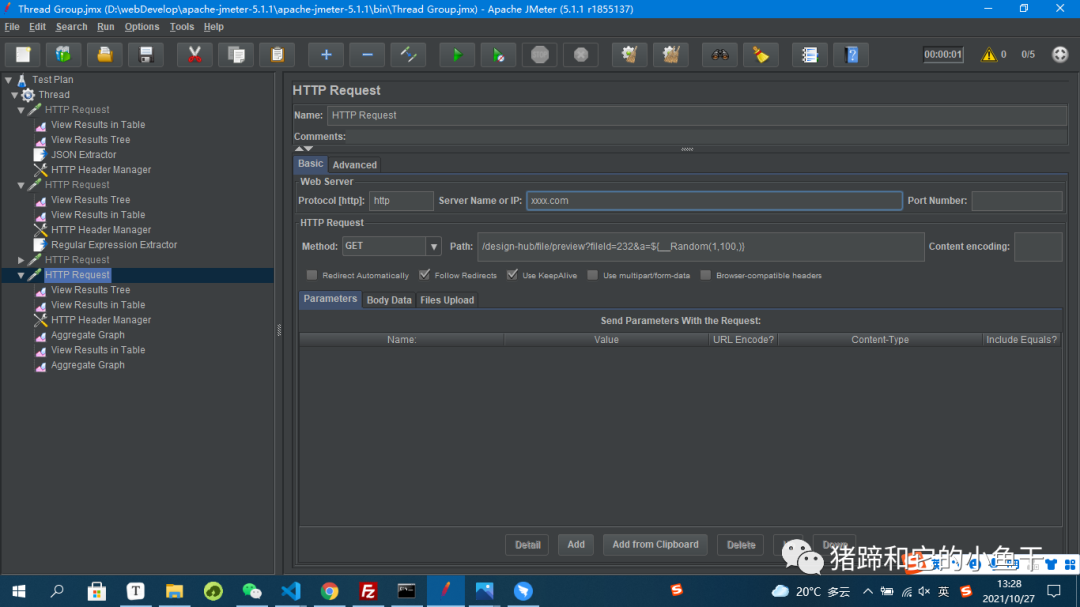Screen dimensions: 1080x607
Task: Open the Run menu
Action: click(x=105, y=27)
